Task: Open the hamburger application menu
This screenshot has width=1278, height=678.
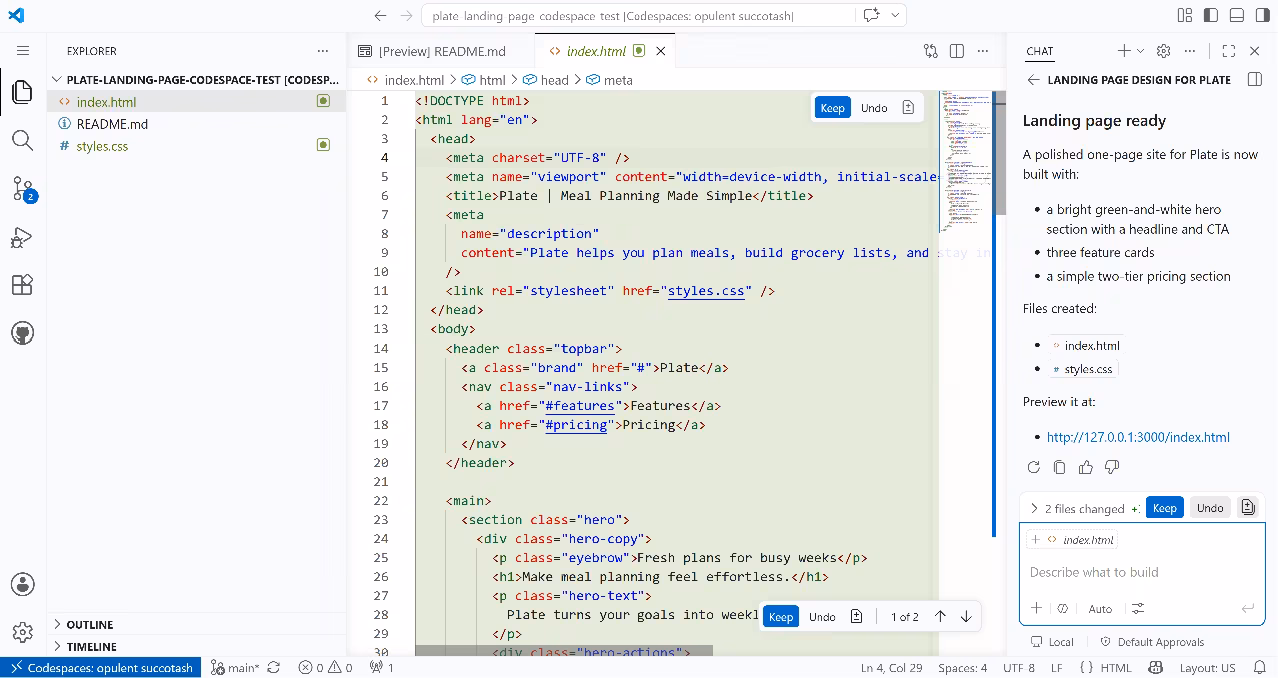Action: (23, 51)
